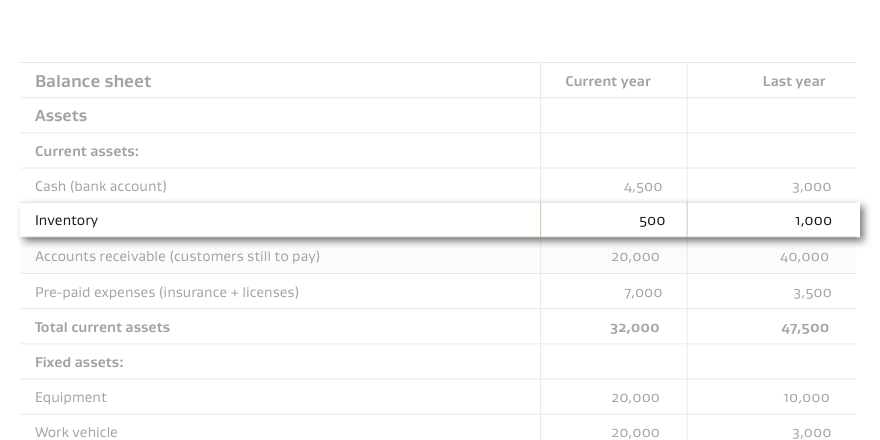The height and width of the screenshot is (440, 880).
Task: Click Work vehicle last year value 3,000
Action: tap(811, 432)
